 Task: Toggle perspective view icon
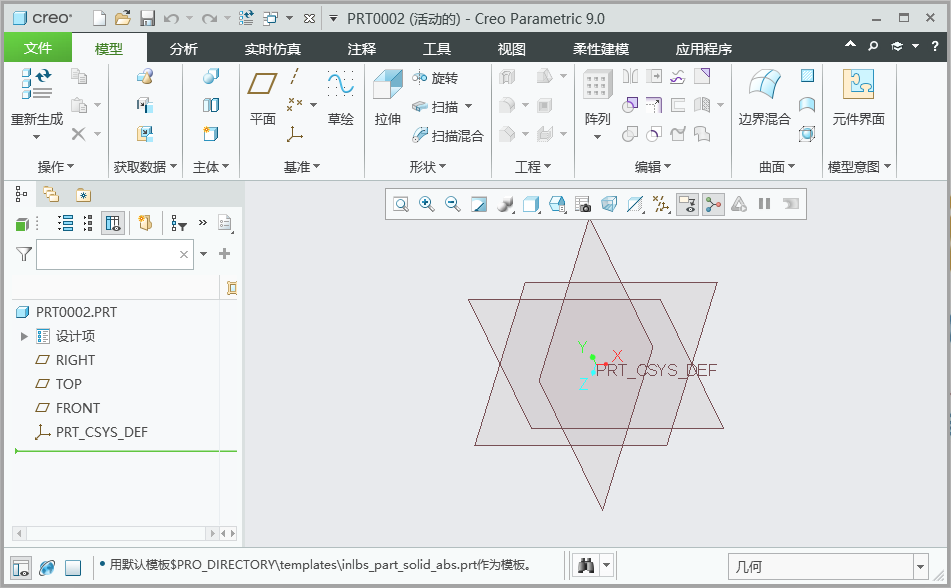tap(609, 204)
